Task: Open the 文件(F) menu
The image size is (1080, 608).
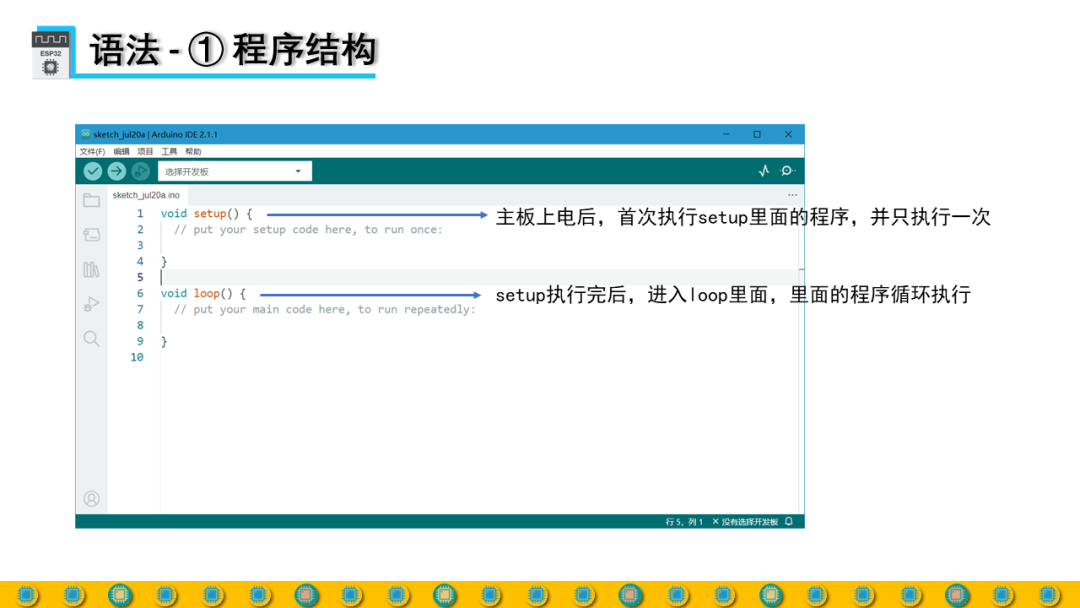Action: [92, 151]
